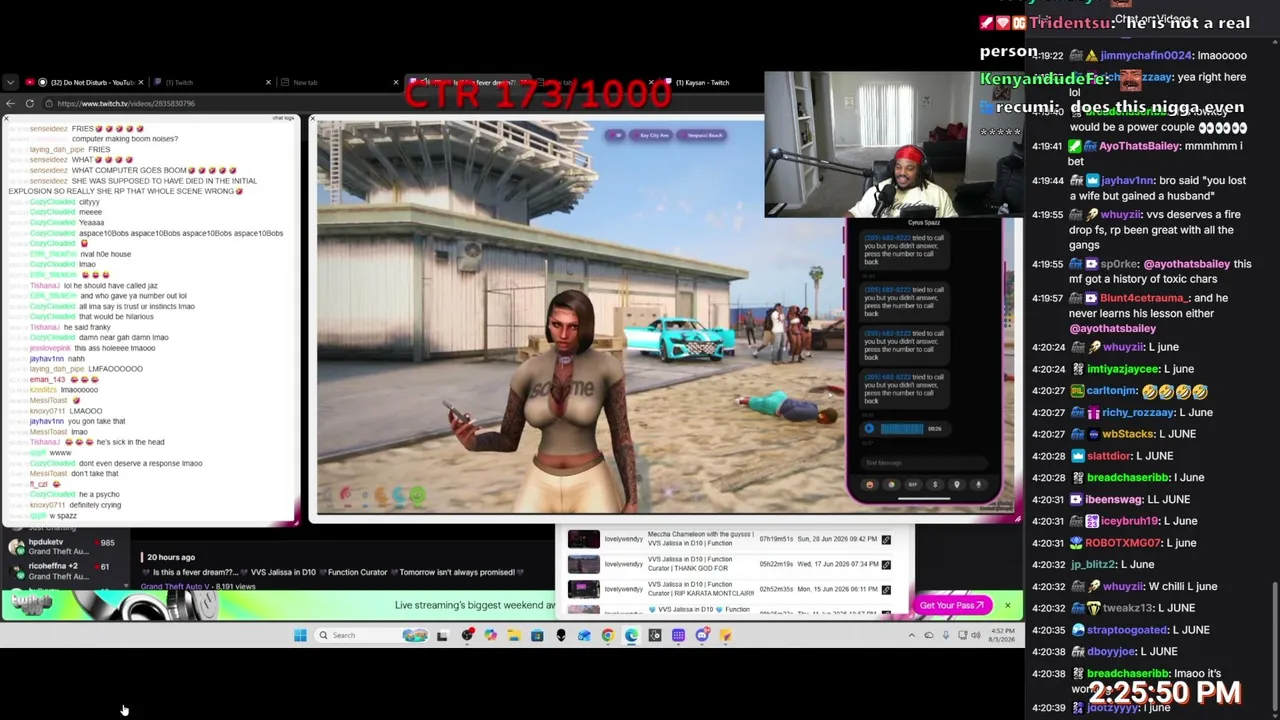
Task: Seek within the voice message waveform
Action: [x=902, y=429]
